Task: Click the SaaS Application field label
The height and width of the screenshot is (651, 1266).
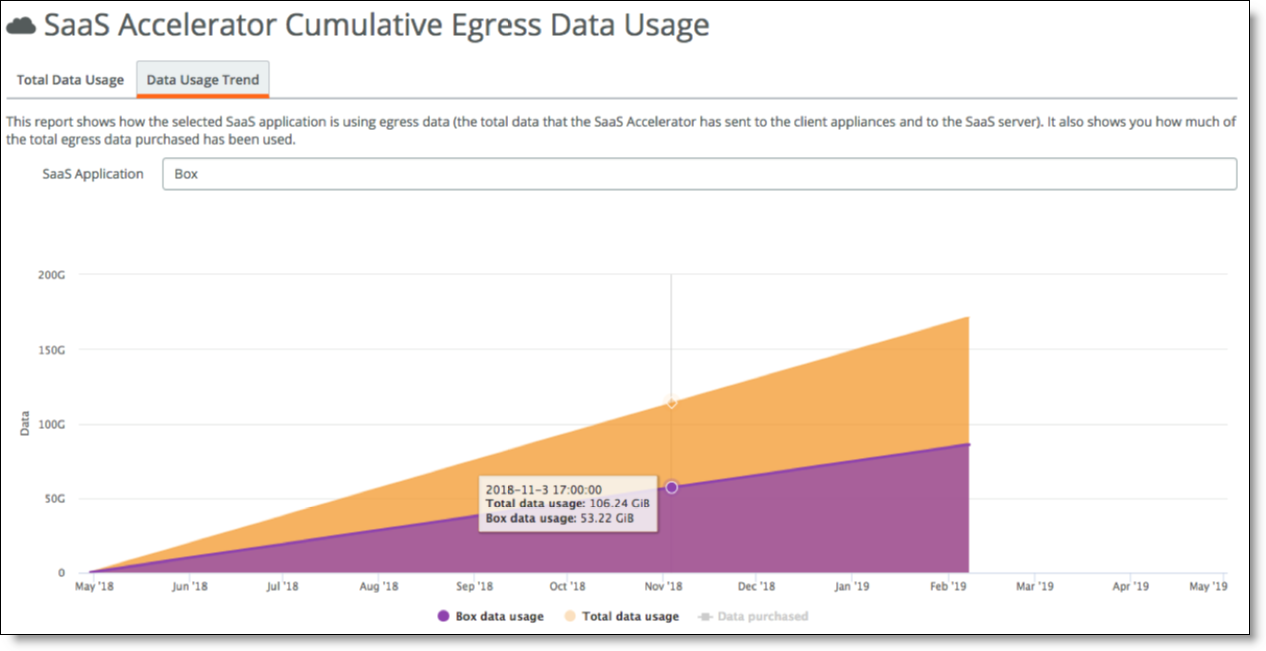Action: pyautogui.click(x=93, y=174)
